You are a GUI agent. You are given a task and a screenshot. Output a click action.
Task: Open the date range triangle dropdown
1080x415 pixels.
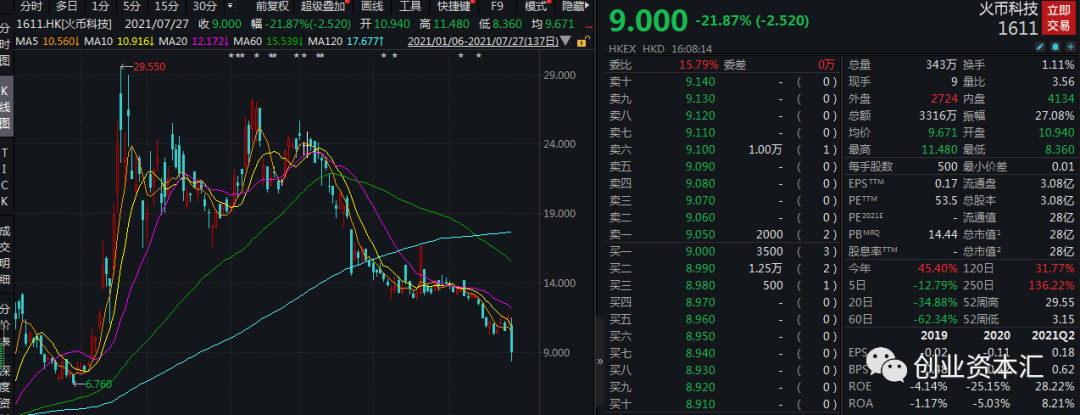tap(567, 41)
